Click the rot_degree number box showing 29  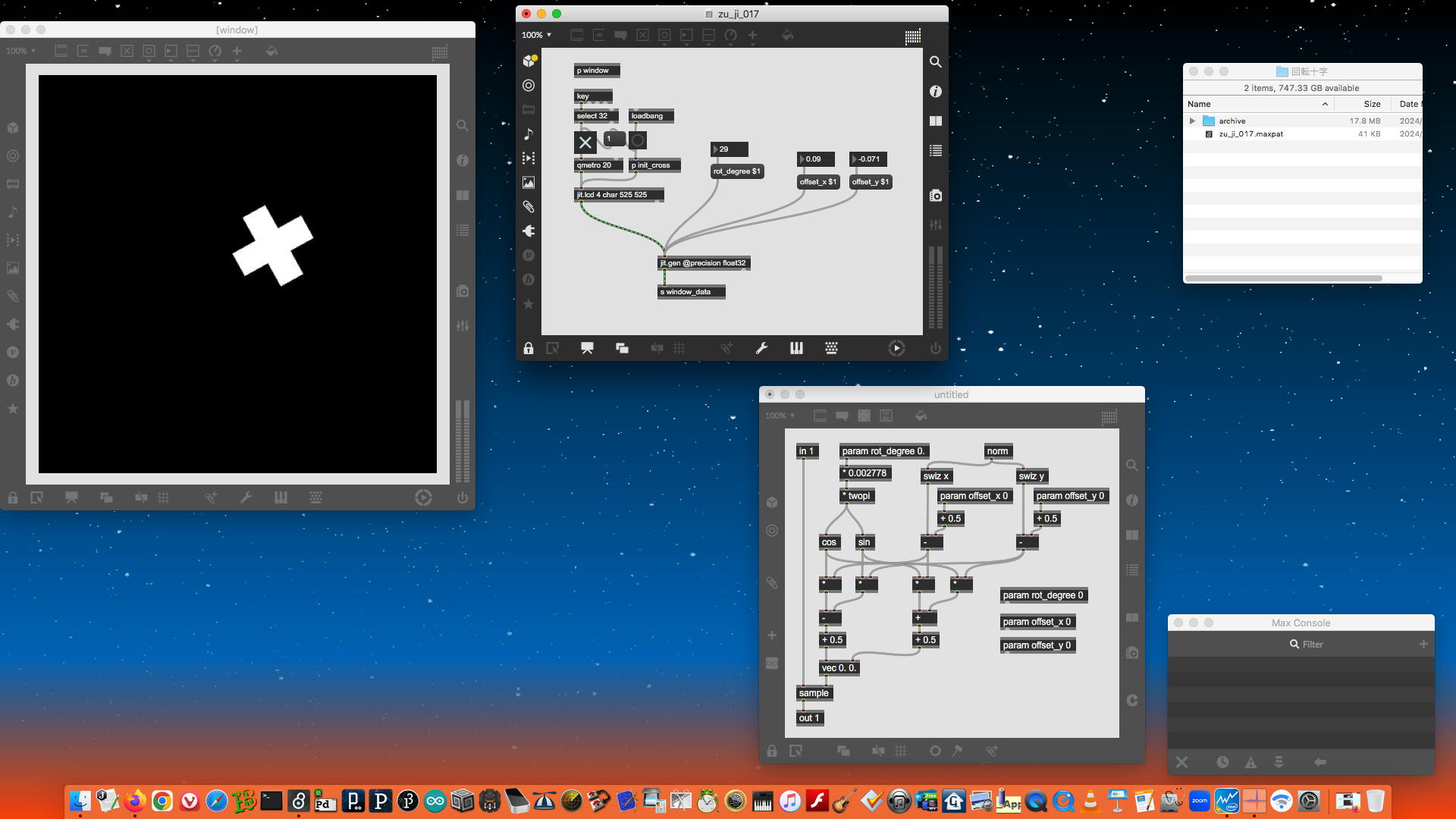731,149
